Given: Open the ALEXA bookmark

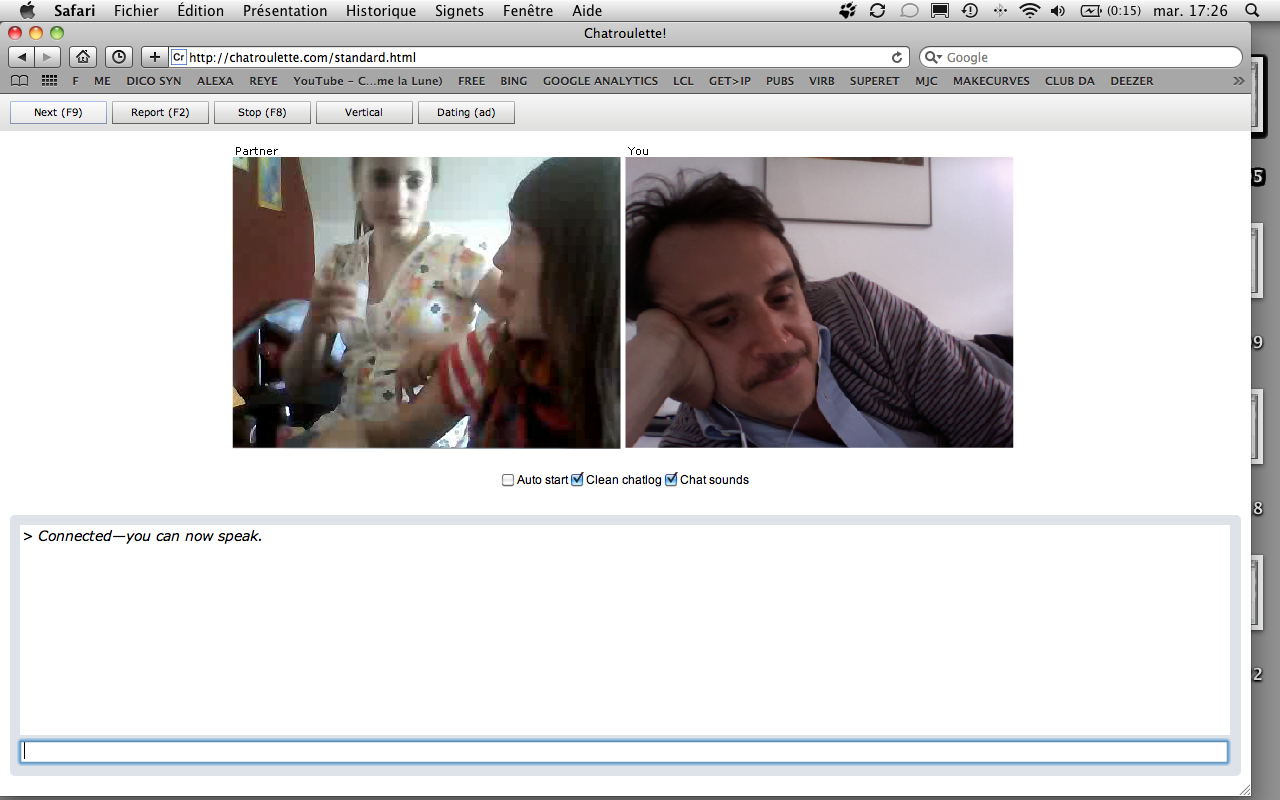Looking at the screenshot, I should click(x=215, y=81).
